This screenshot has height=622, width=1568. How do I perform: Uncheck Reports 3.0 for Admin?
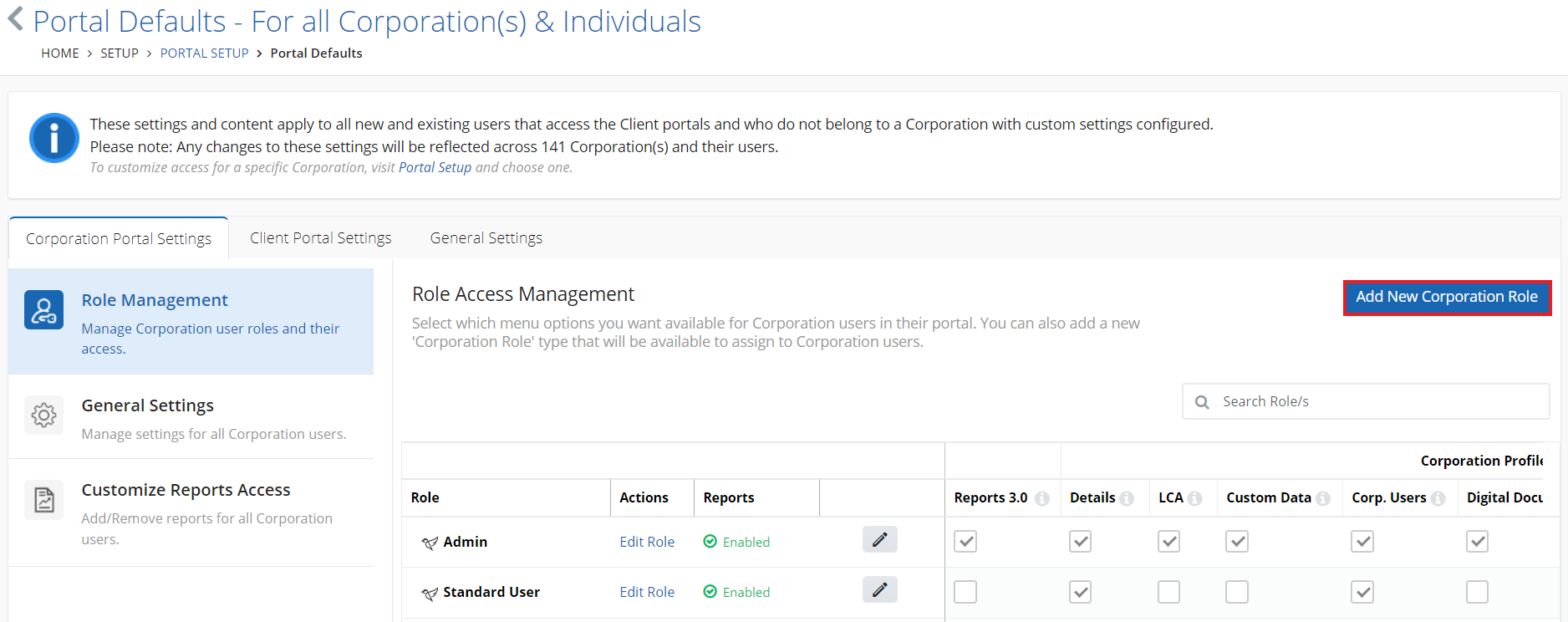(x=965, y=542)
